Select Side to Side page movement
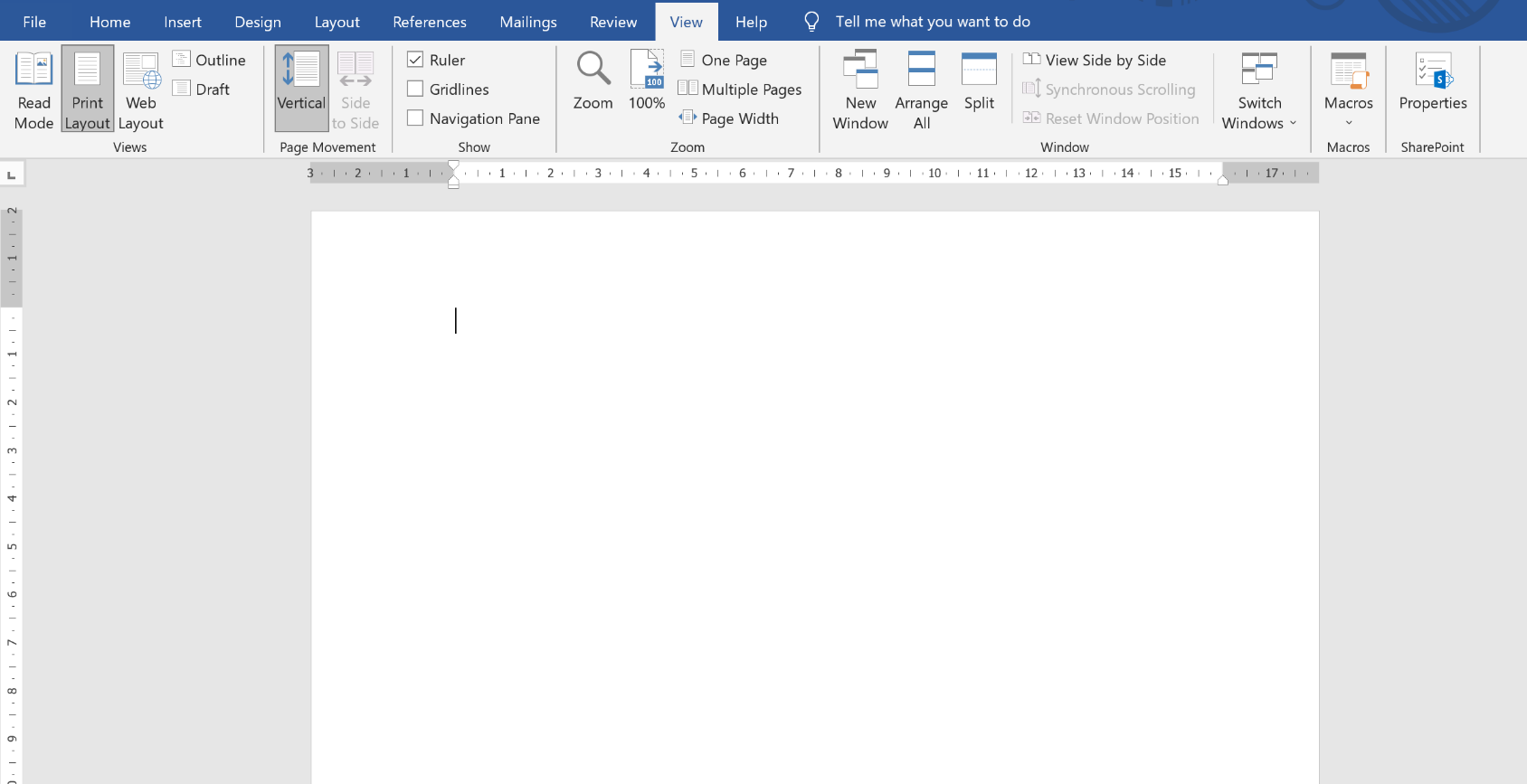The image size is (1527, 784). tap(356, 90)
